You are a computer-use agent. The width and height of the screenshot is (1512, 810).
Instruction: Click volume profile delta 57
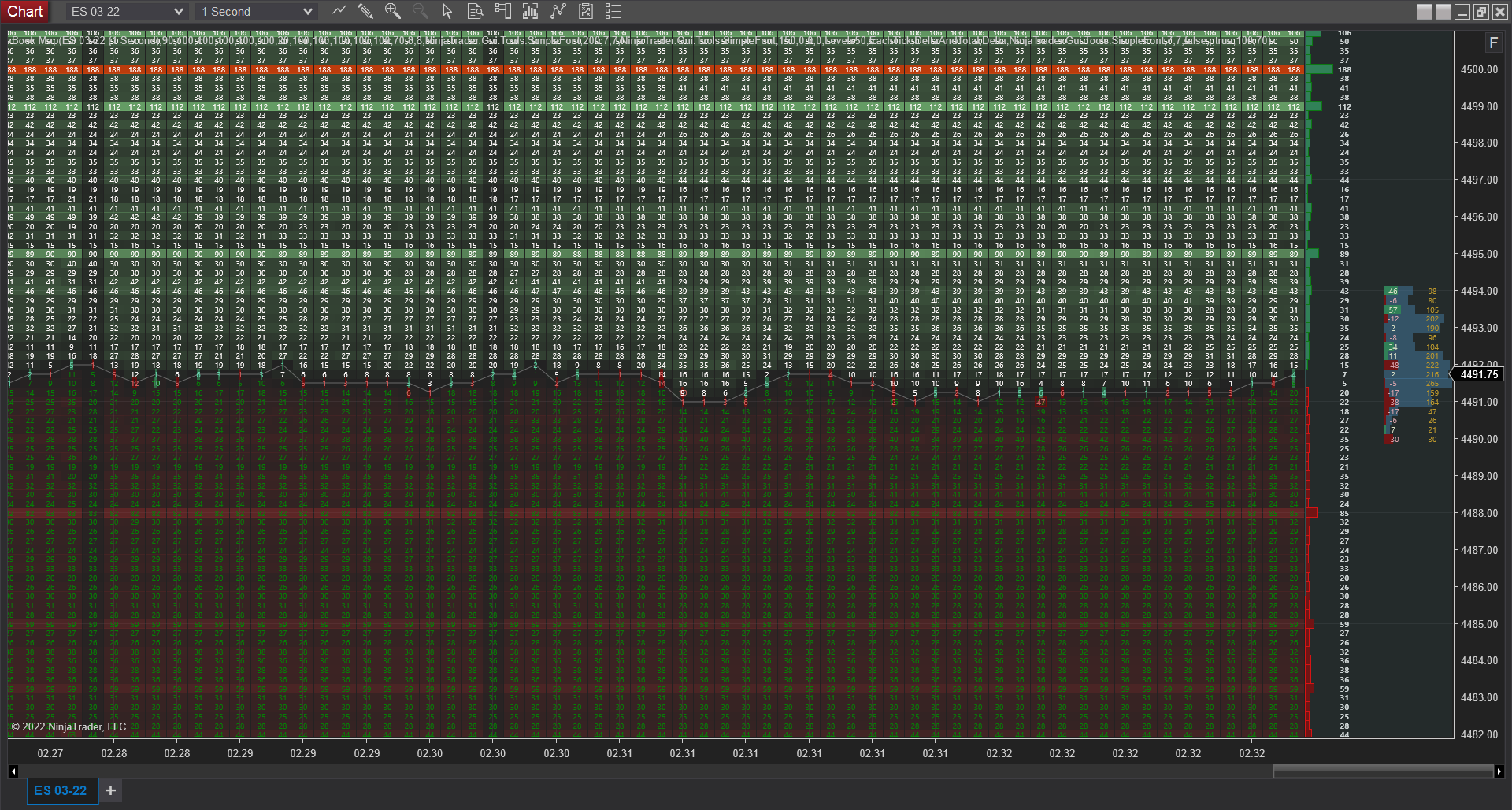point(1393,310)
